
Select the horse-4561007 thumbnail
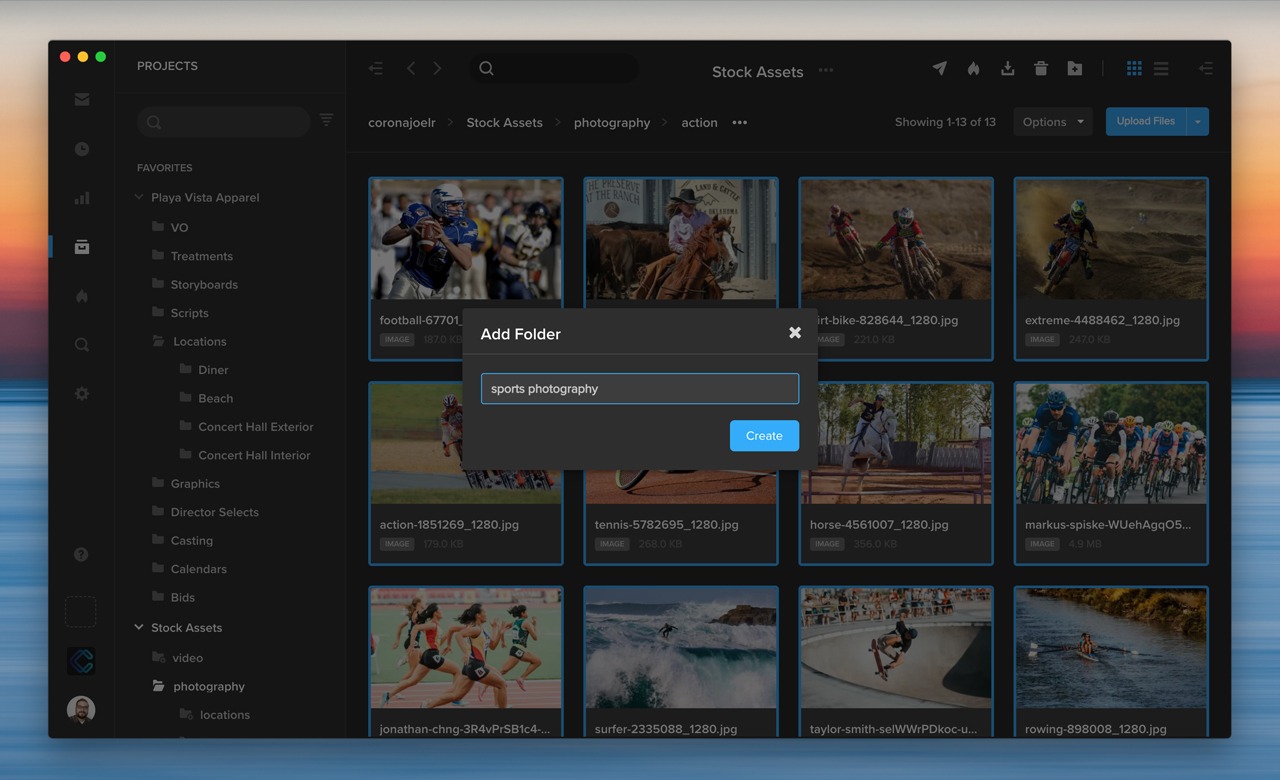896,443
